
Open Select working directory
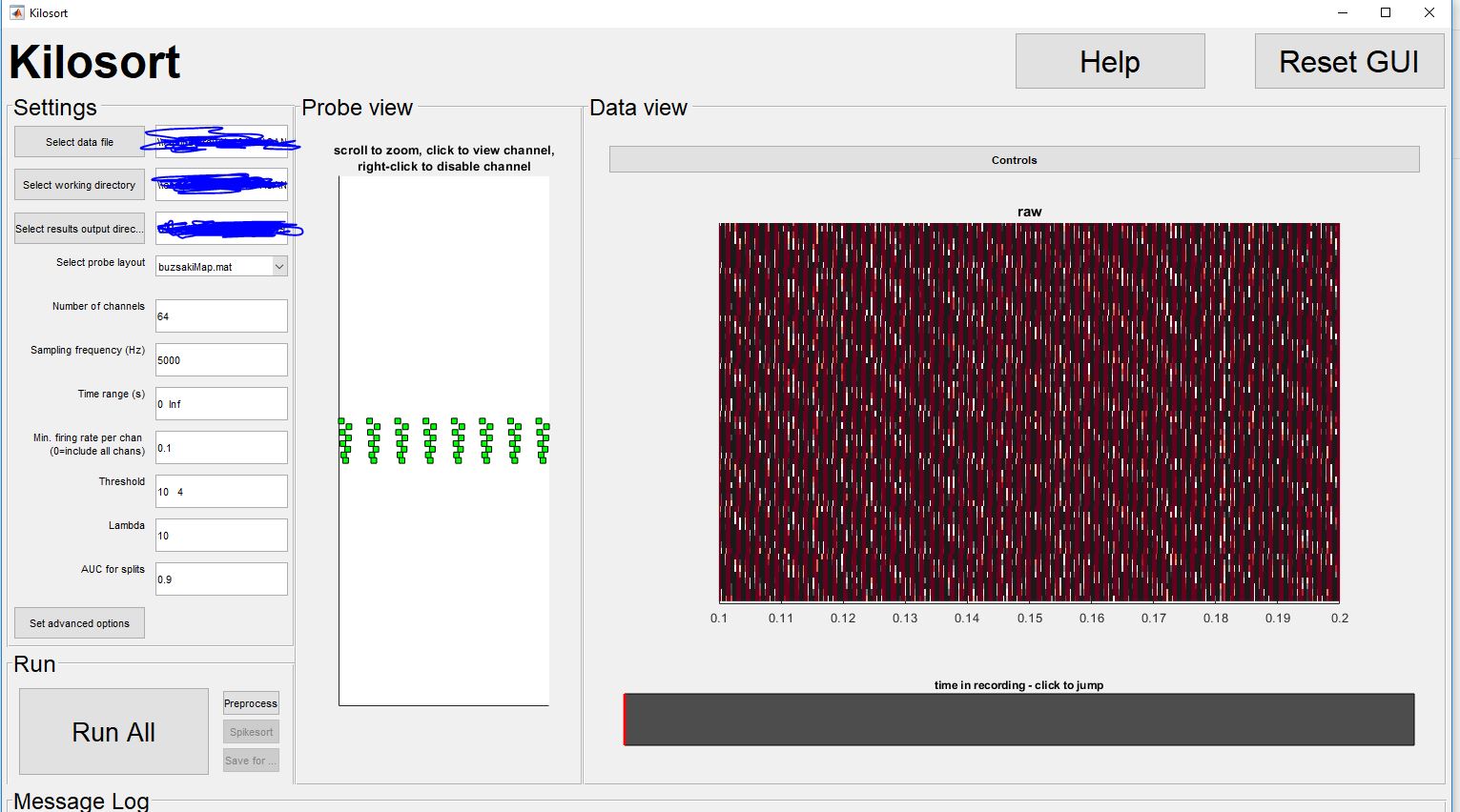[78, 184]
